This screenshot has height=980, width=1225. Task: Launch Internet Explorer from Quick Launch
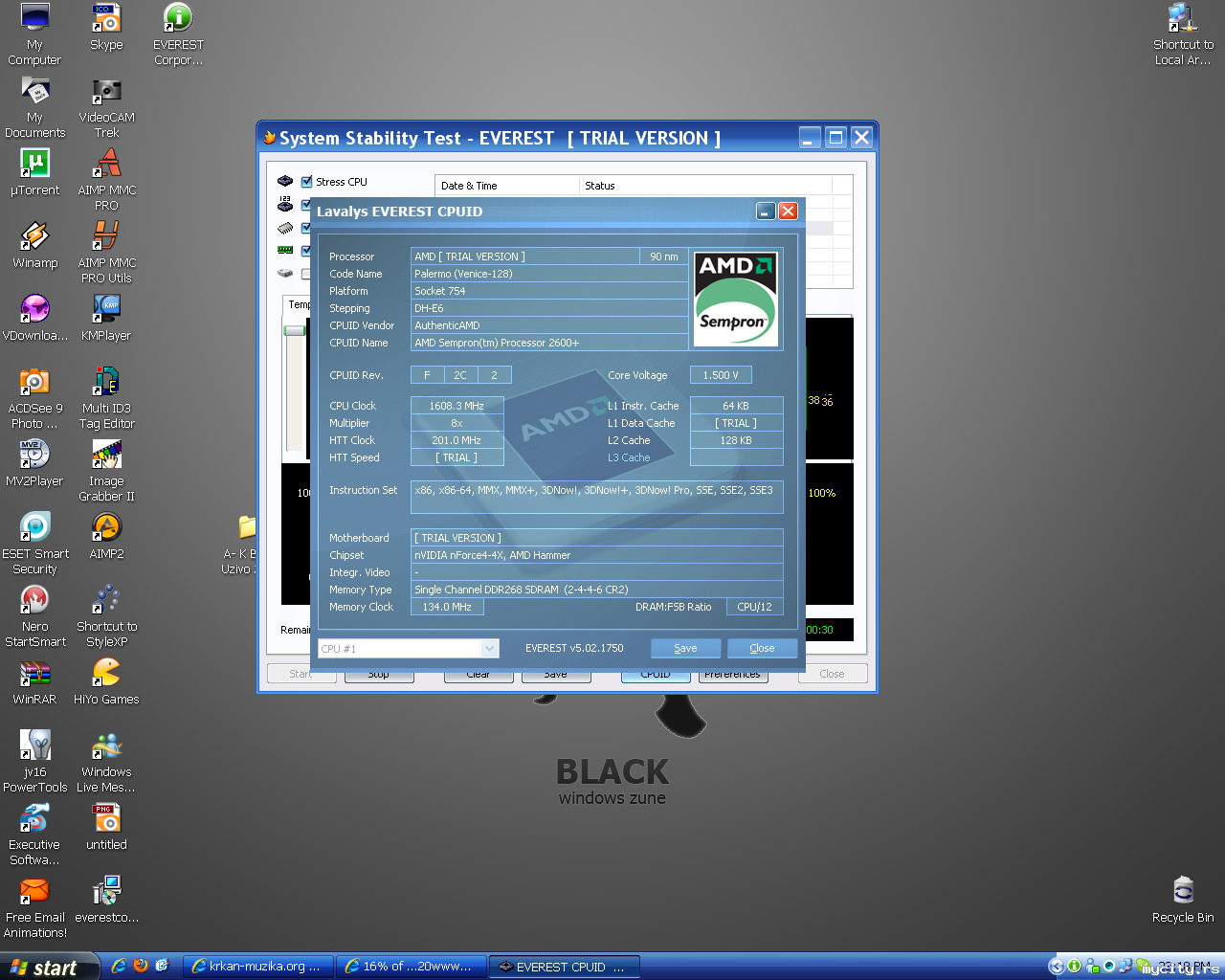(119, 967)
